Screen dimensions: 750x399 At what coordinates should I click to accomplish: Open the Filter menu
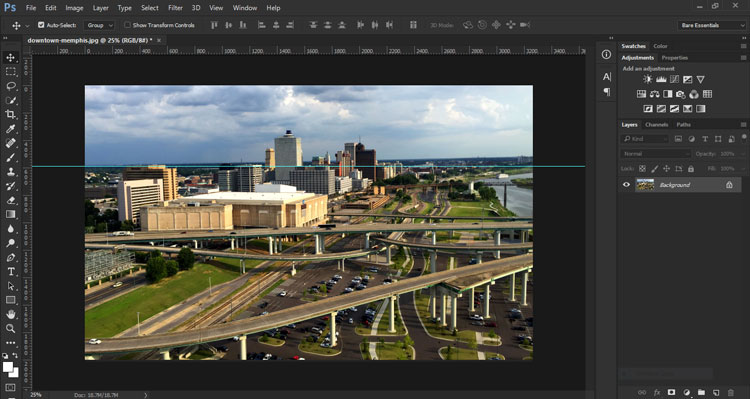coord(176,8)
